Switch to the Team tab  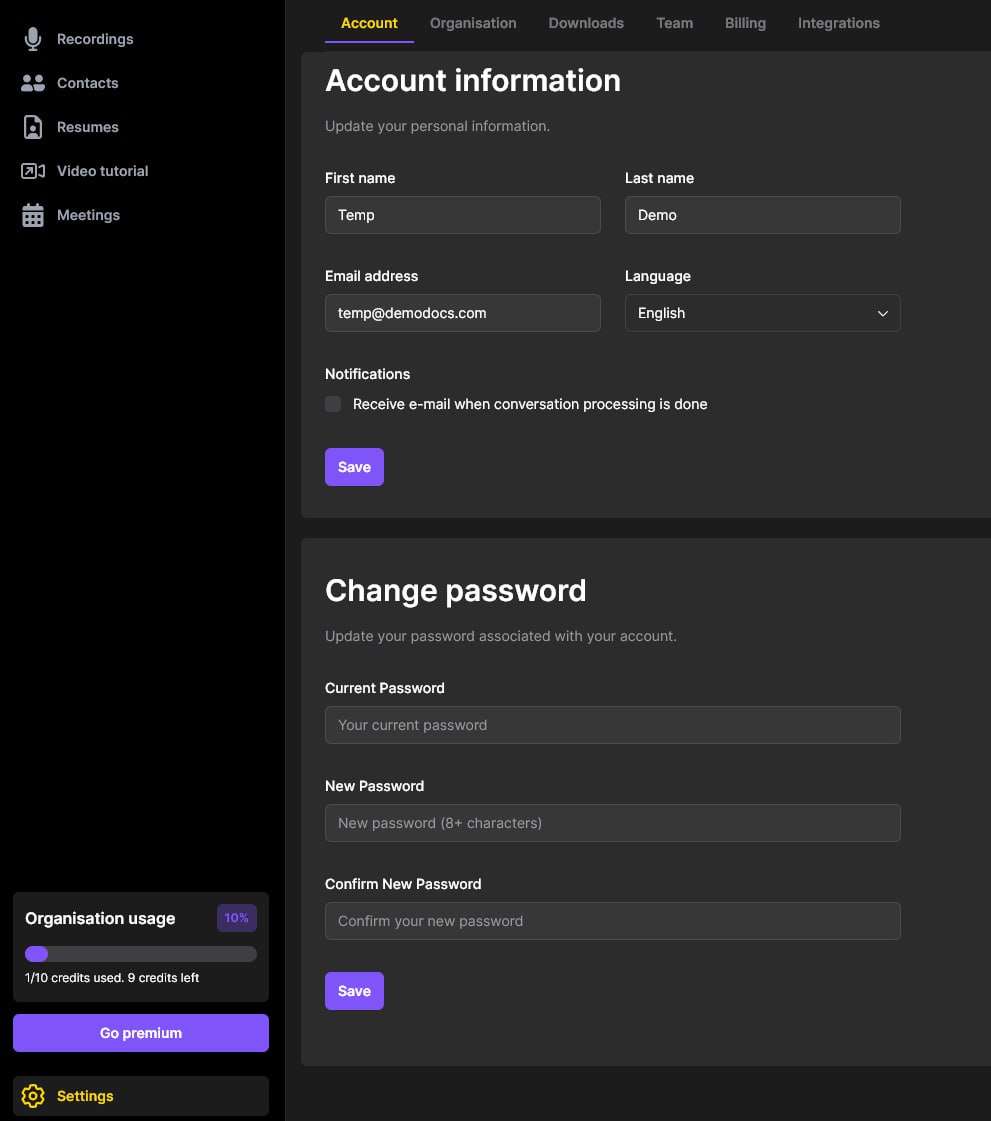pos(674,23)
